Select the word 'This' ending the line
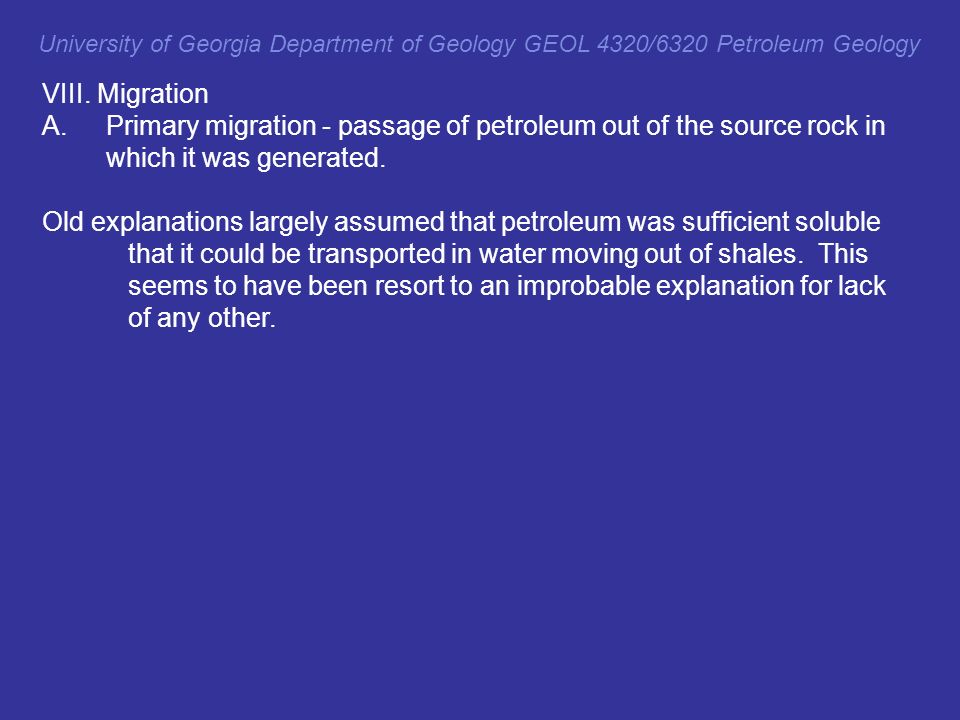The height and width of the screenshot is (720, 960). coord(843,253)
